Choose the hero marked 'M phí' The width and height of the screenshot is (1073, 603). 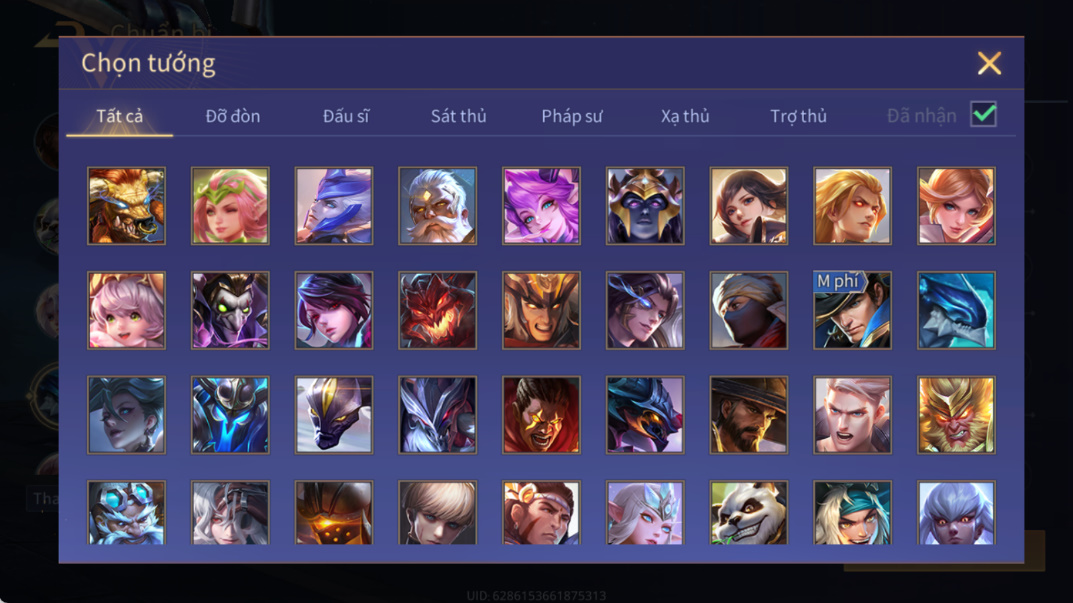click(x=852, y=310)
